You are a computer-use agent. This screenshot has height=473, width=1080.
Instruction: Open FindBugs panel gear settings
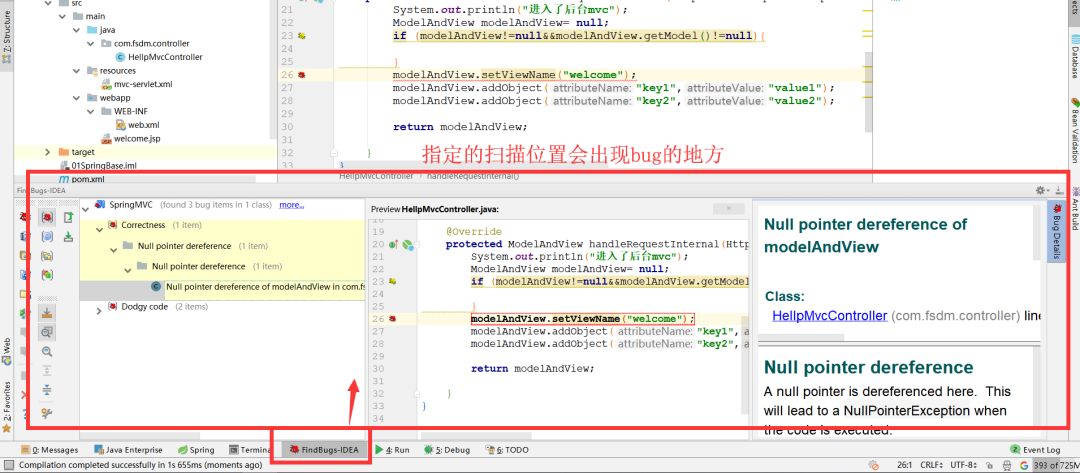pyautogui.click(x=1040, y=190)
